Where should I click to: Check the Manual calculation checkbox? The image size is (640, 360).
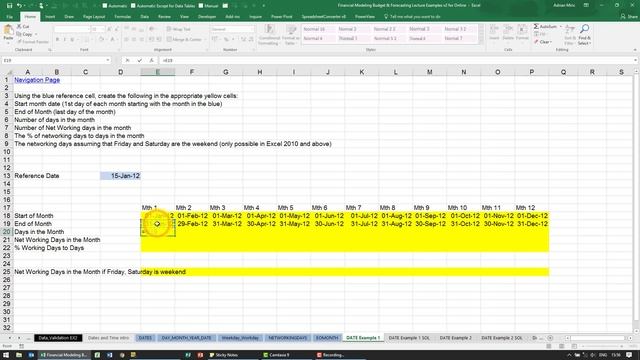click(x=201, y=6)
